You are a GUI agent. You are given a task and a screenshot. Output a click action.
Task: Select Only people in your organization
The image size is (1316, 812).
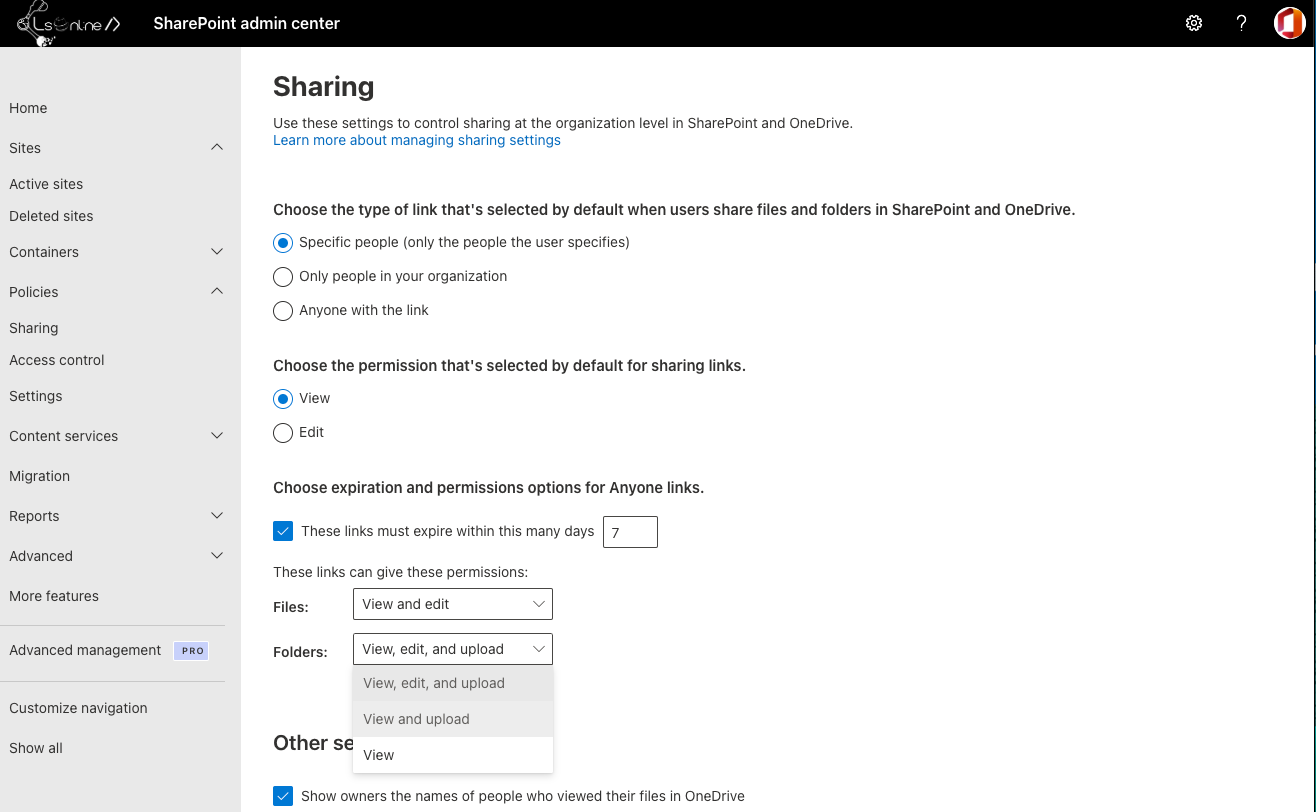click(283, 276)
